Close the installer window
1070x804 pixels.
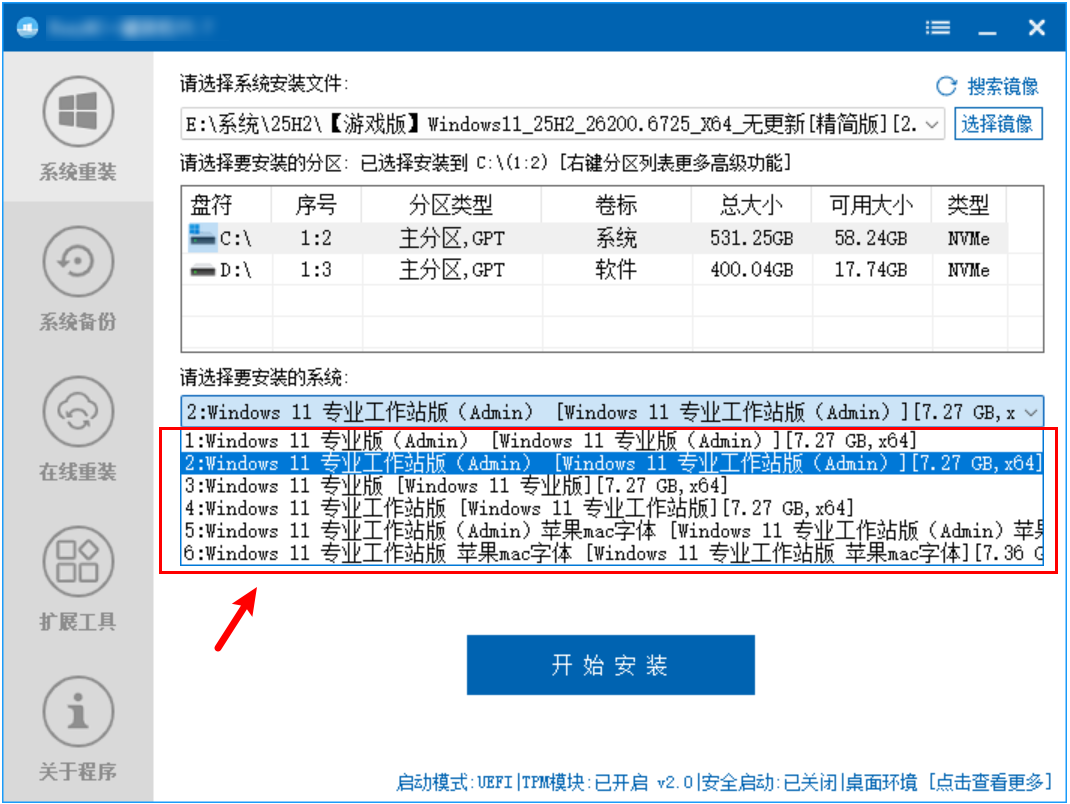point(1037,27)
